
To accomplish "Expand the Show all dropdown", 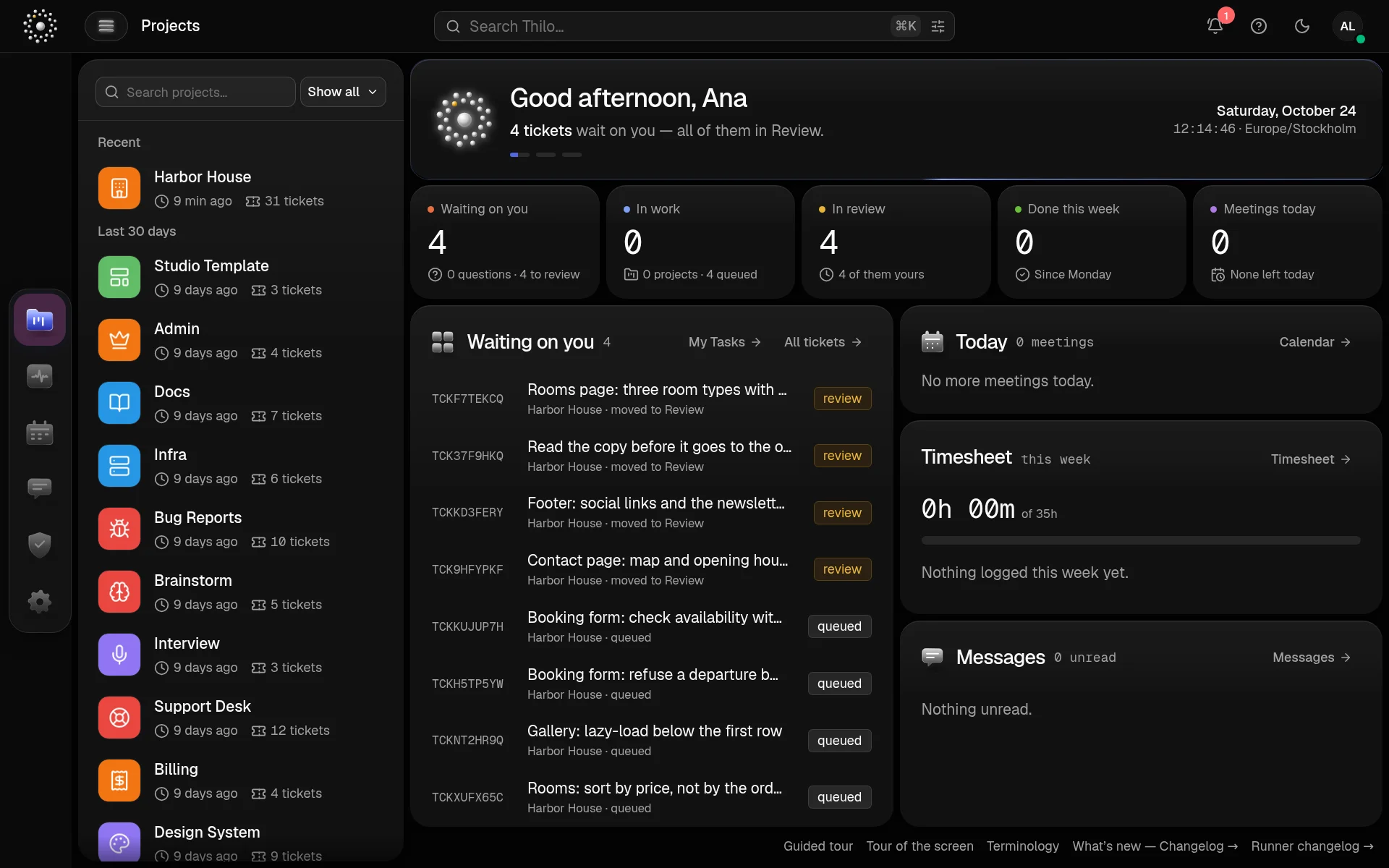I will pos(343,92).
